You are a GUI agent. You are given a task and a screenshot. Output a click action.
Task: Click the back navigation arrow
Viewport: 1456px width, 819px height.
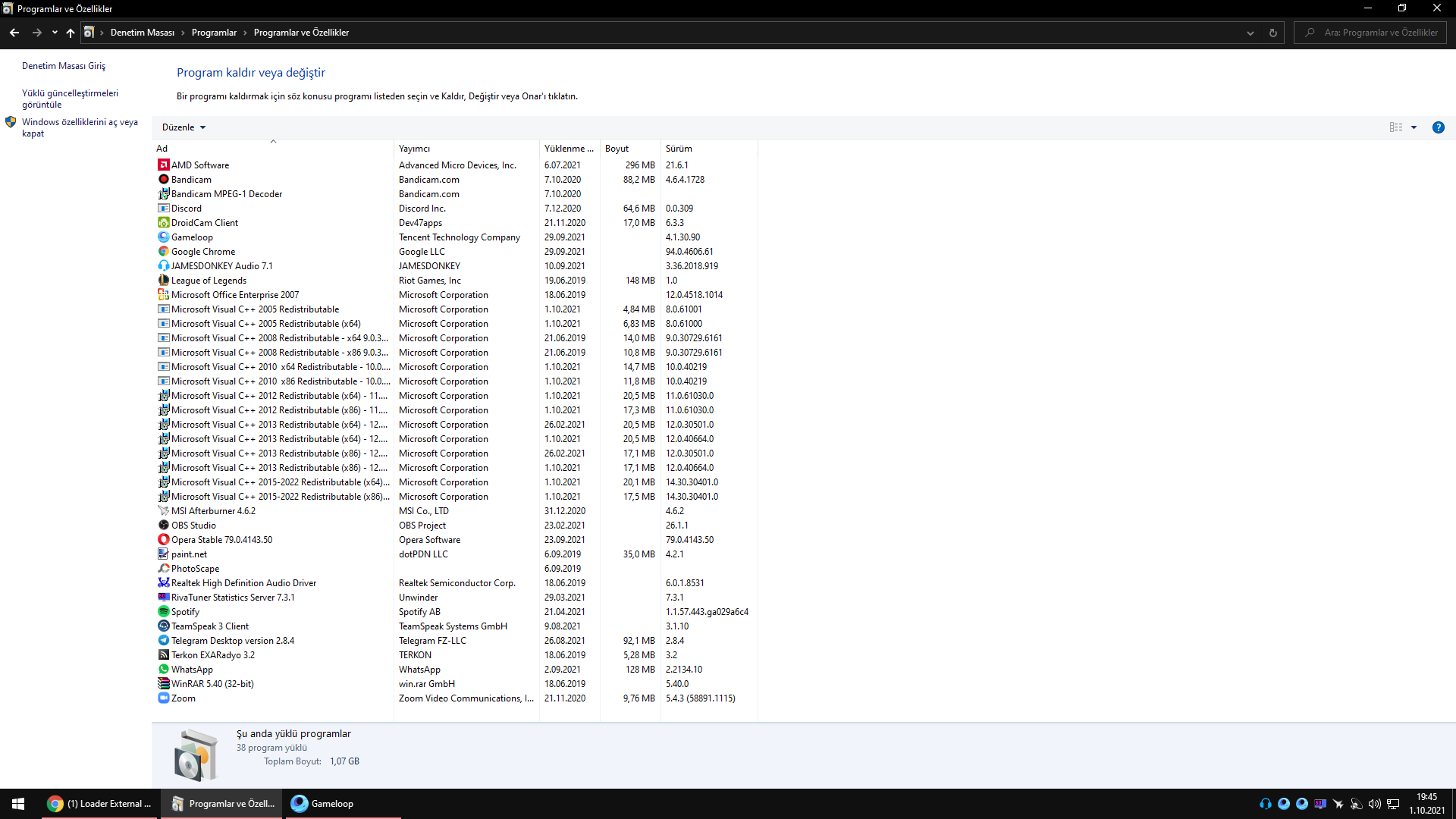14,33
